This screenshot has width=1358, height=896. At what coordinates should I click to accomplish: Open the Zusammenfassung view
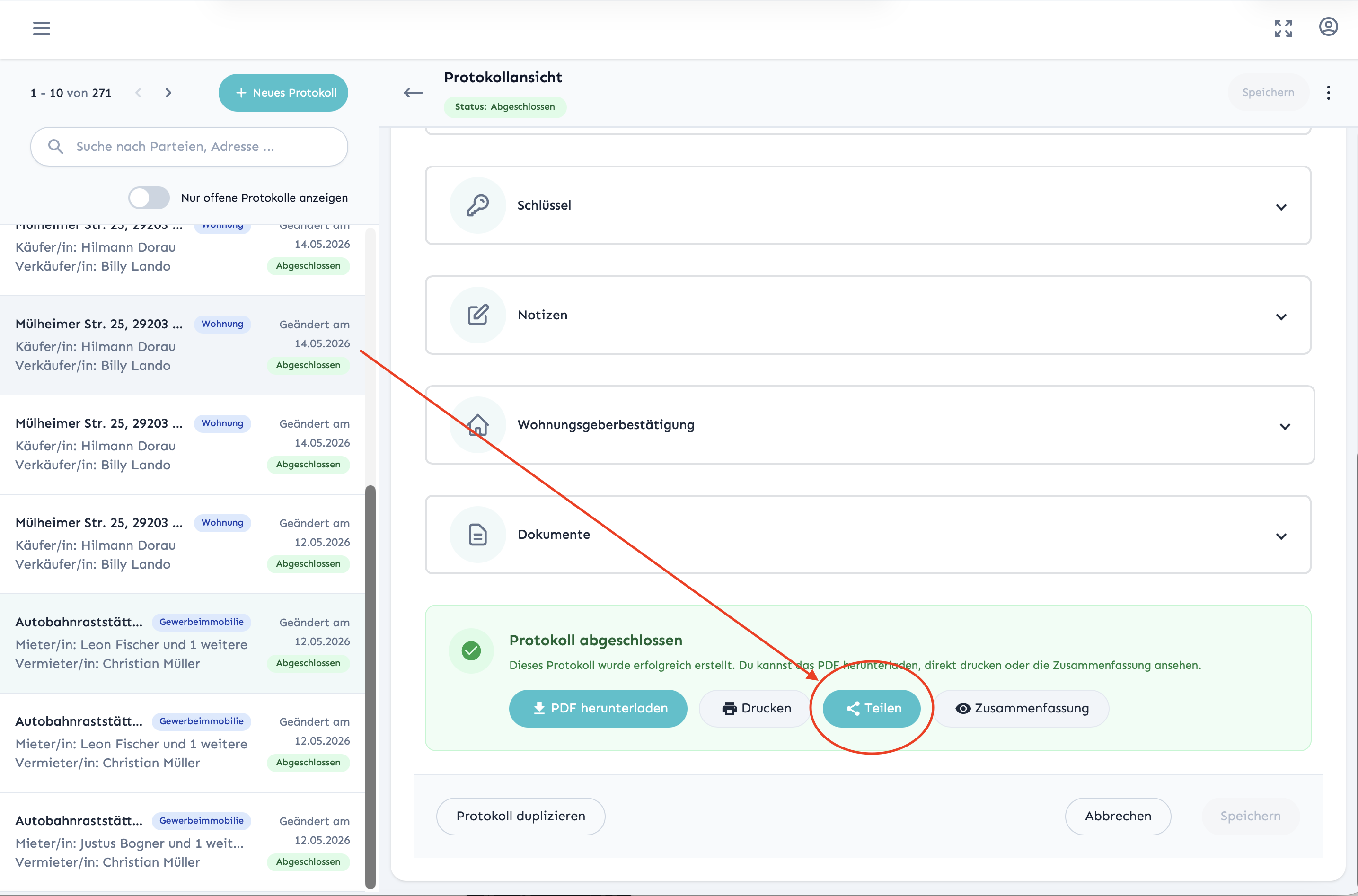click(x=1022, y=708)
